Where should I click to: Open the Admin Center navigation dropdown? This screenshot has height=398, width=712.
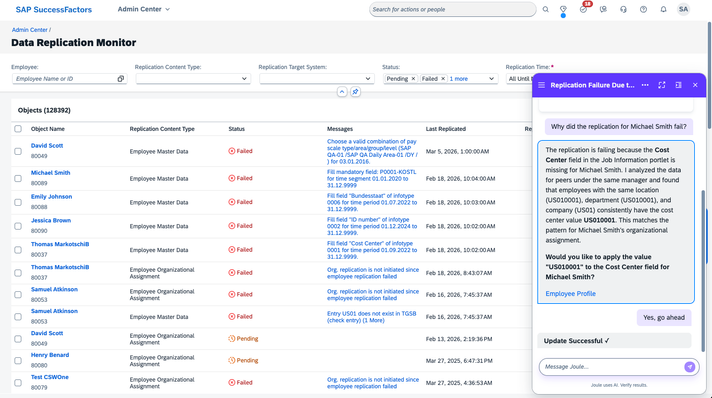pyautogui.click(x=143, y=9)
